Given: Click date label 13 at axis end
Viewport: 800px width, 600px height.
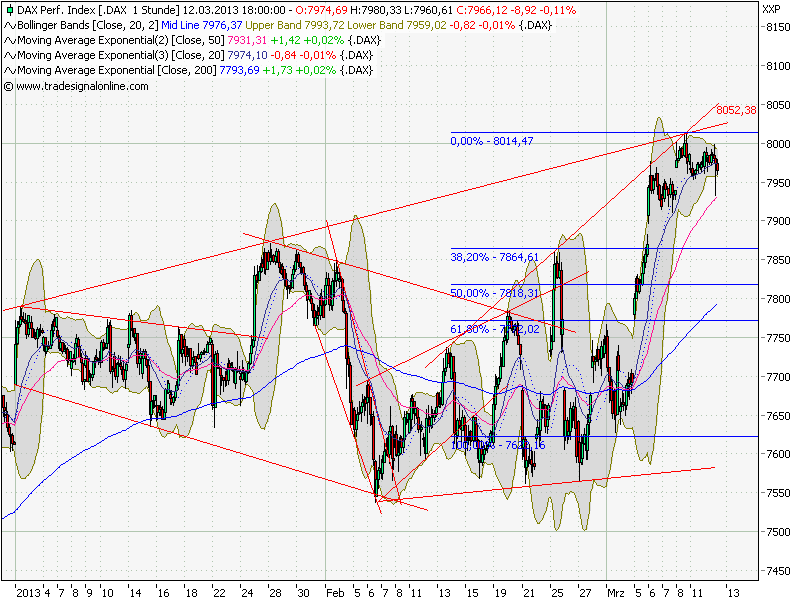Looking at the screenshot, I should coord(733,593).
